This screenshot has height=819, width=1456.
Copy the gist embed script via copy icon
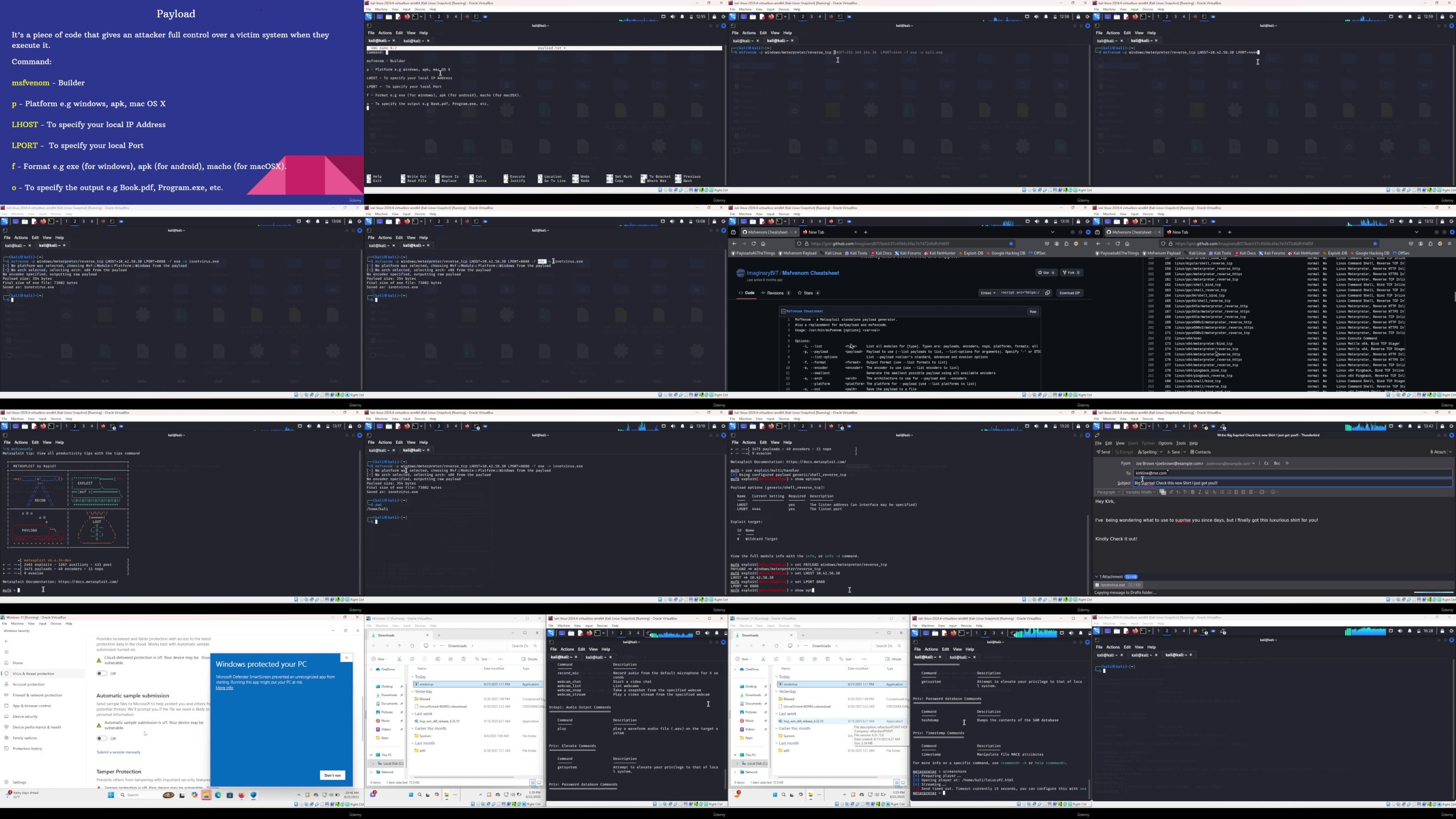[1047, 293]
